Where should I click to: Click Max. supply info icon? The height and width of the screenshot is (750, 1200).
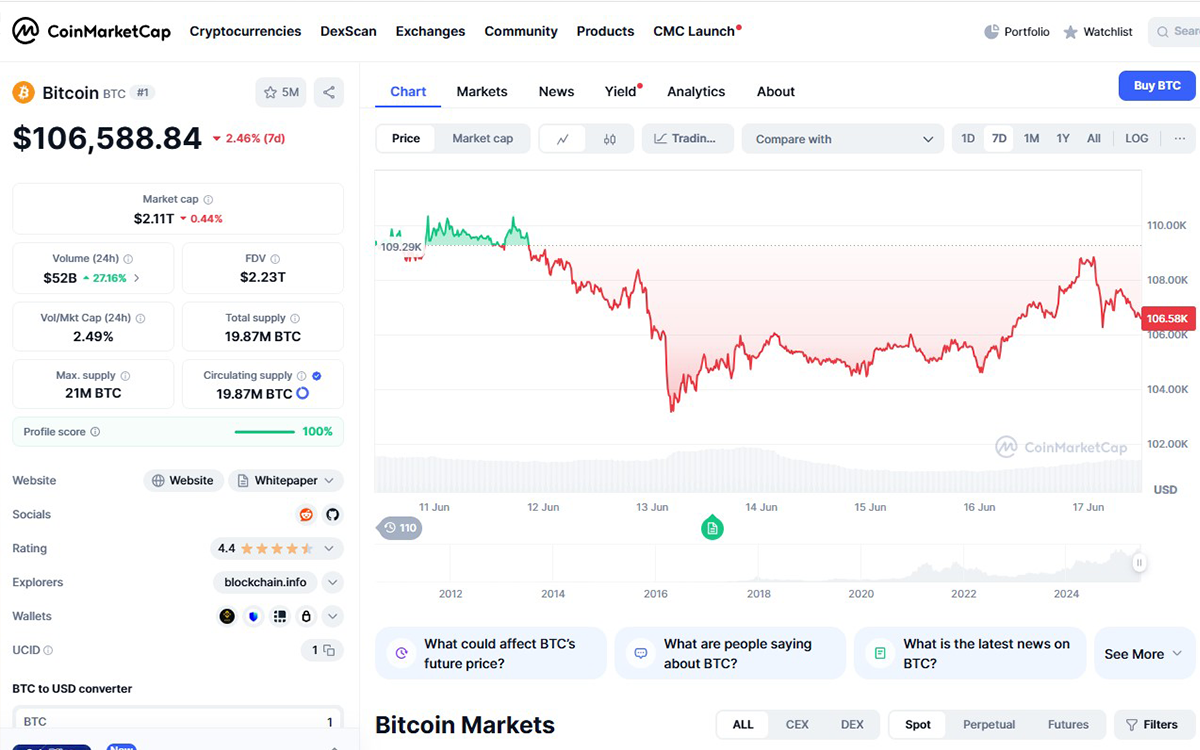click(x=125, y=376)
